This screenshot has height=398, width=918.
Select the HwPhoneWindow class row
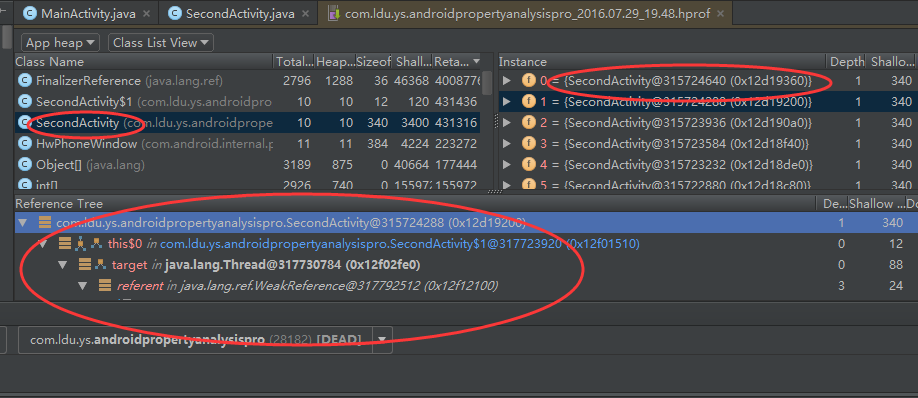[247, 143]
